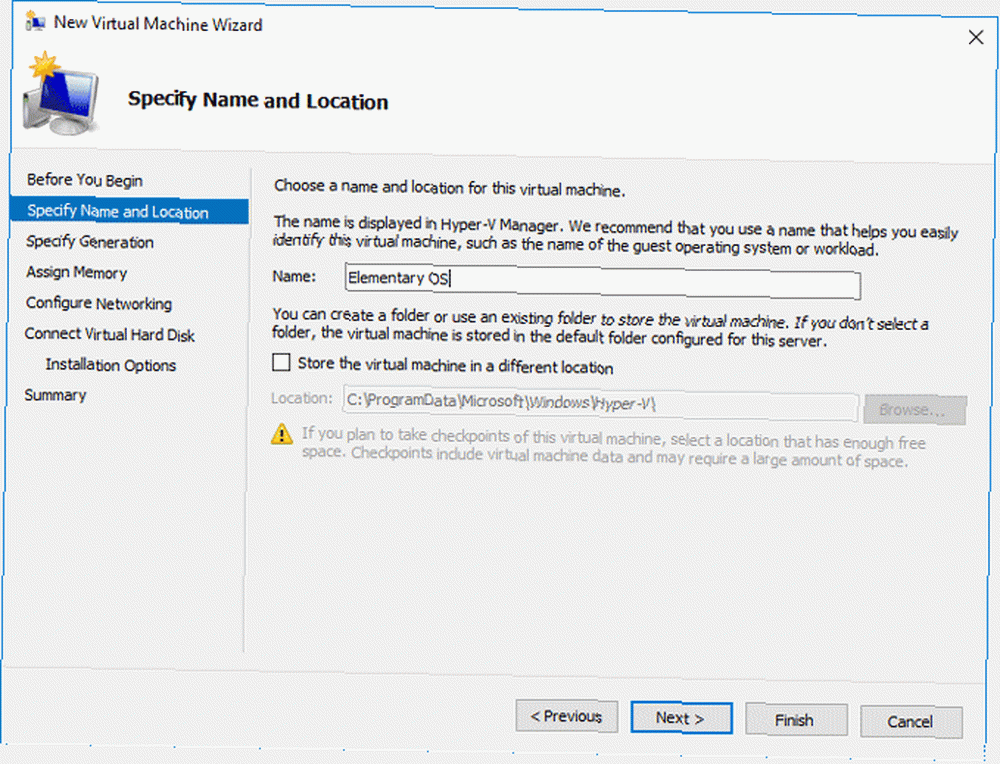Enable storing the virtual machine in a different location
1000x764 pixels.
pos(281,363)
